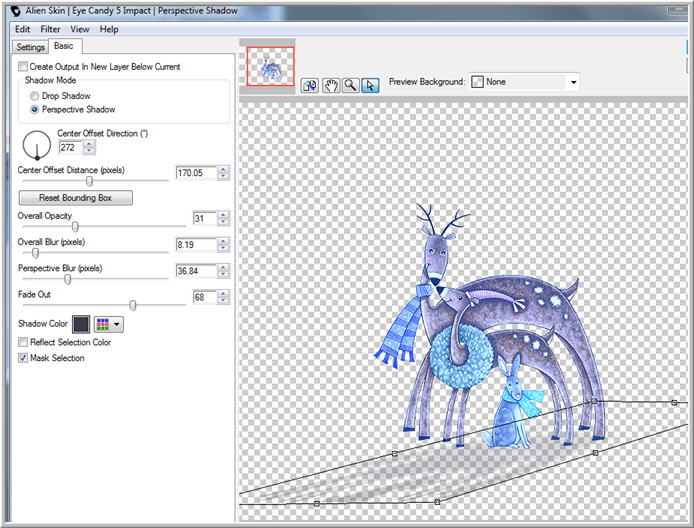Click the Center Offset Distance stepper arrows
The image size is (694, 528).
pos(223,173)
